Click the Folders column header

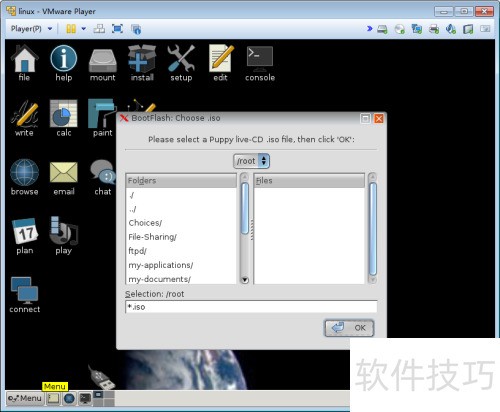point(181,181)
